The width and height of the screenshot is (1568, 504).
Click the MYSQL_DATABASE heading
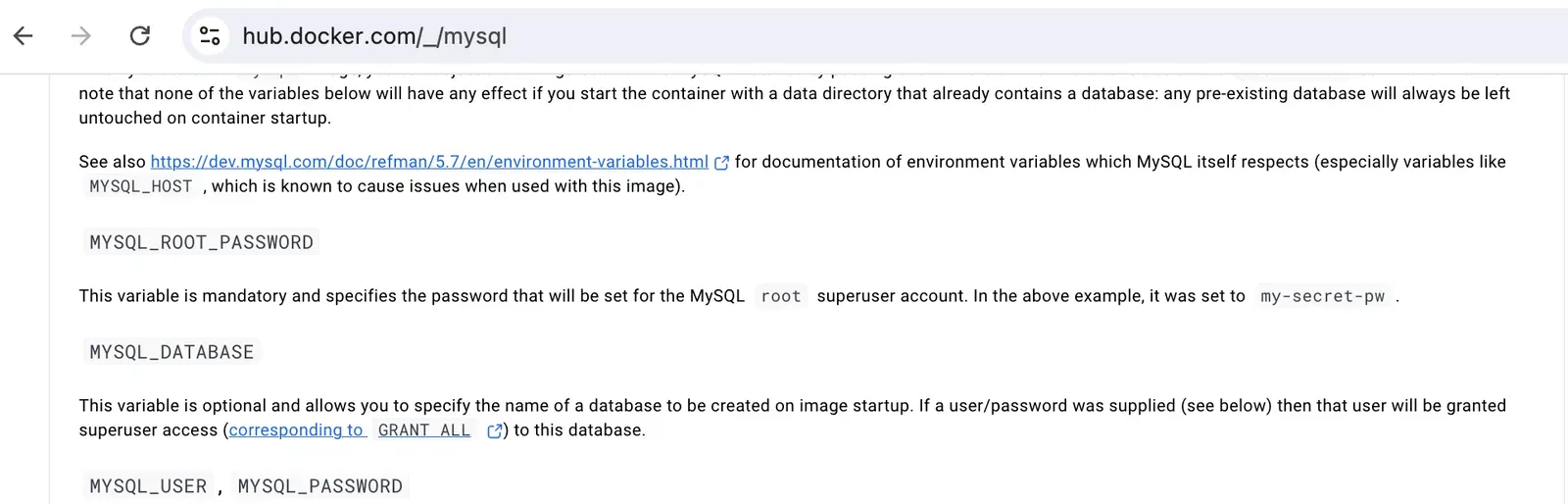[x=171, y=352]
